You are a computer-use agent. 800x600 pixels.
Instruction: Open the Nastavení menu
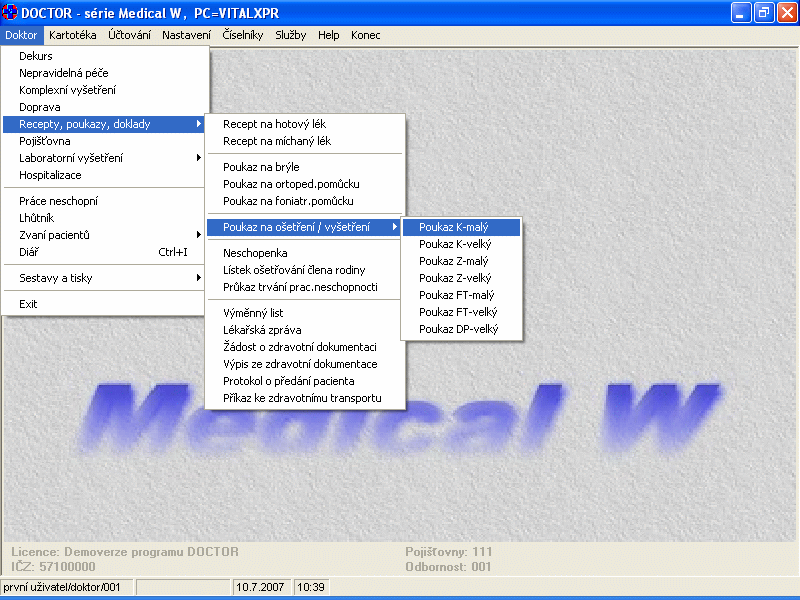[186, 35]
